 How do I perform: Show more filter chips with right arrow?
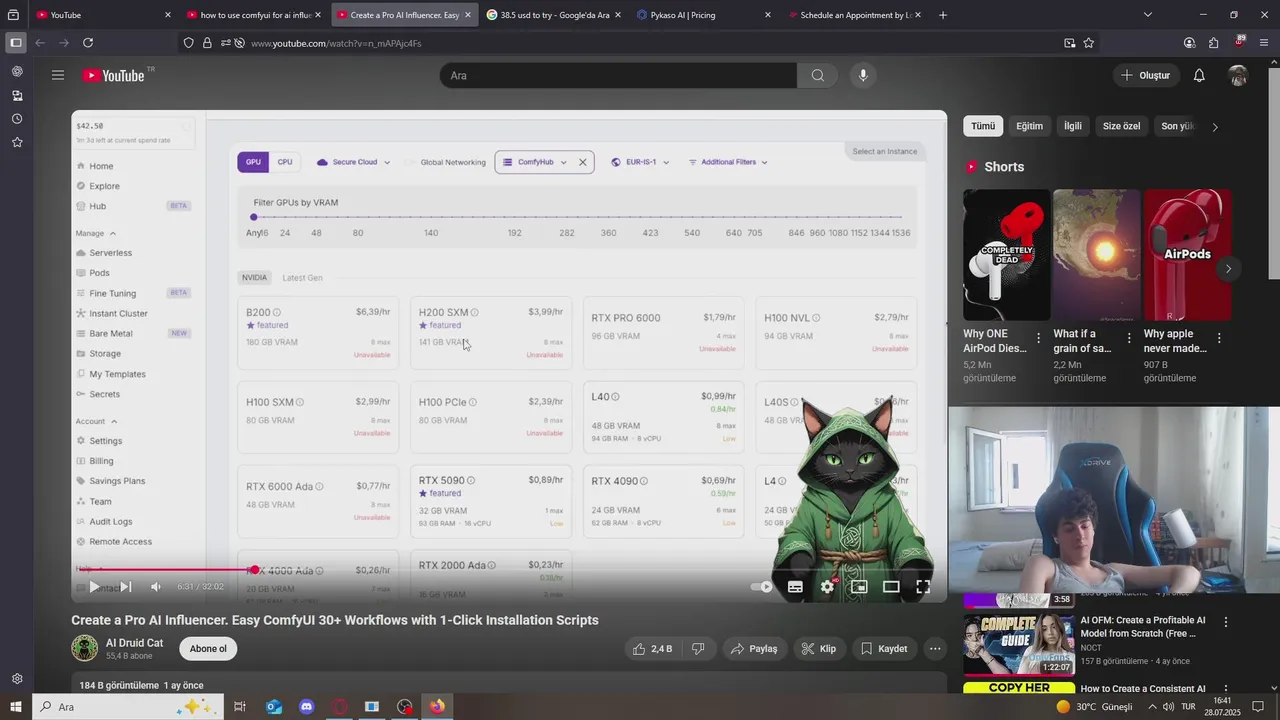click(1215, 127)
